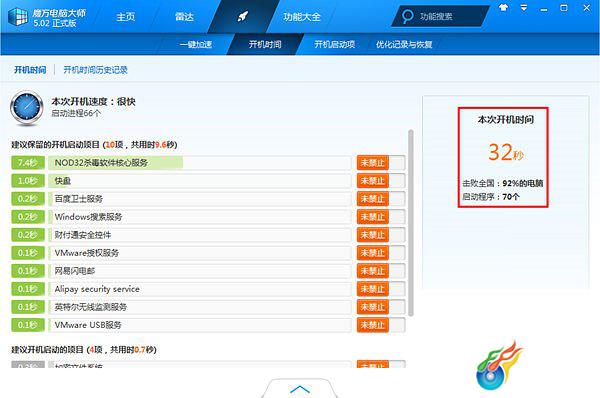The width and height of the screenshot is (600, 398).
Task: Open 开机时间历史记录 link
Action: tap(95, 70)
